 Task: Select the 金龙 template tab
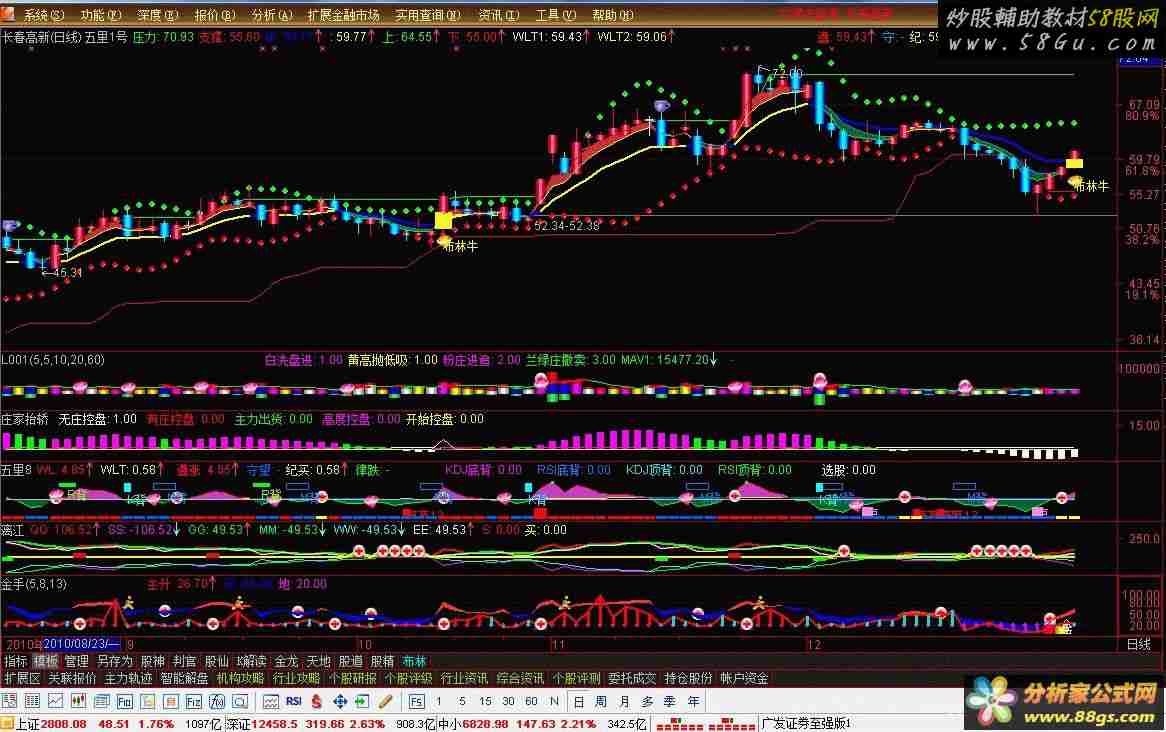[x=286, y=661]
